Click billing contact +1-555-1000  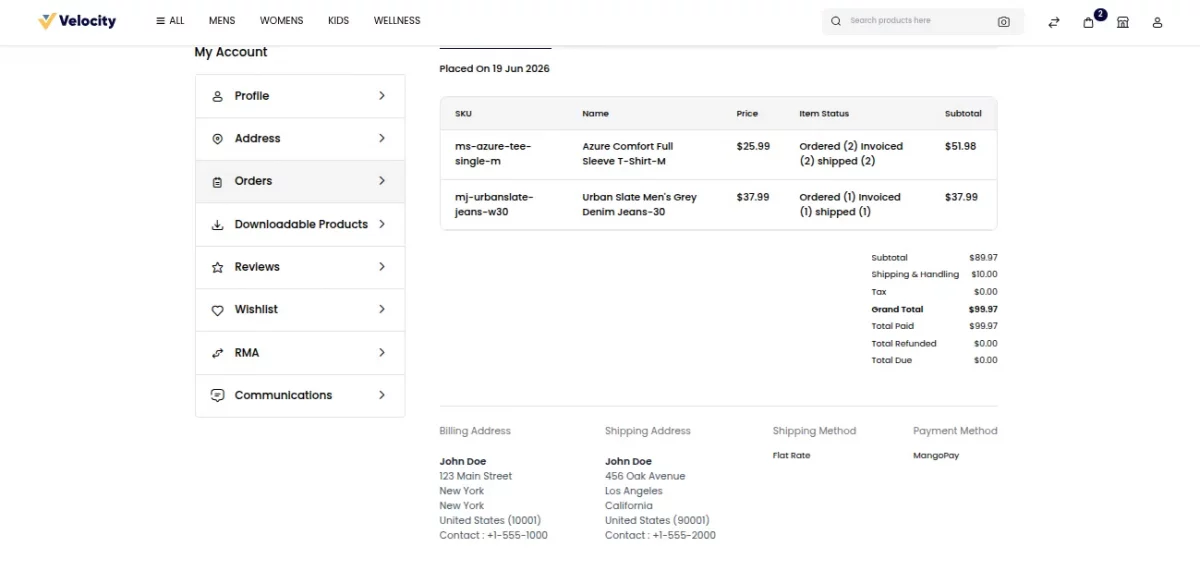click(x=493, y=536)
